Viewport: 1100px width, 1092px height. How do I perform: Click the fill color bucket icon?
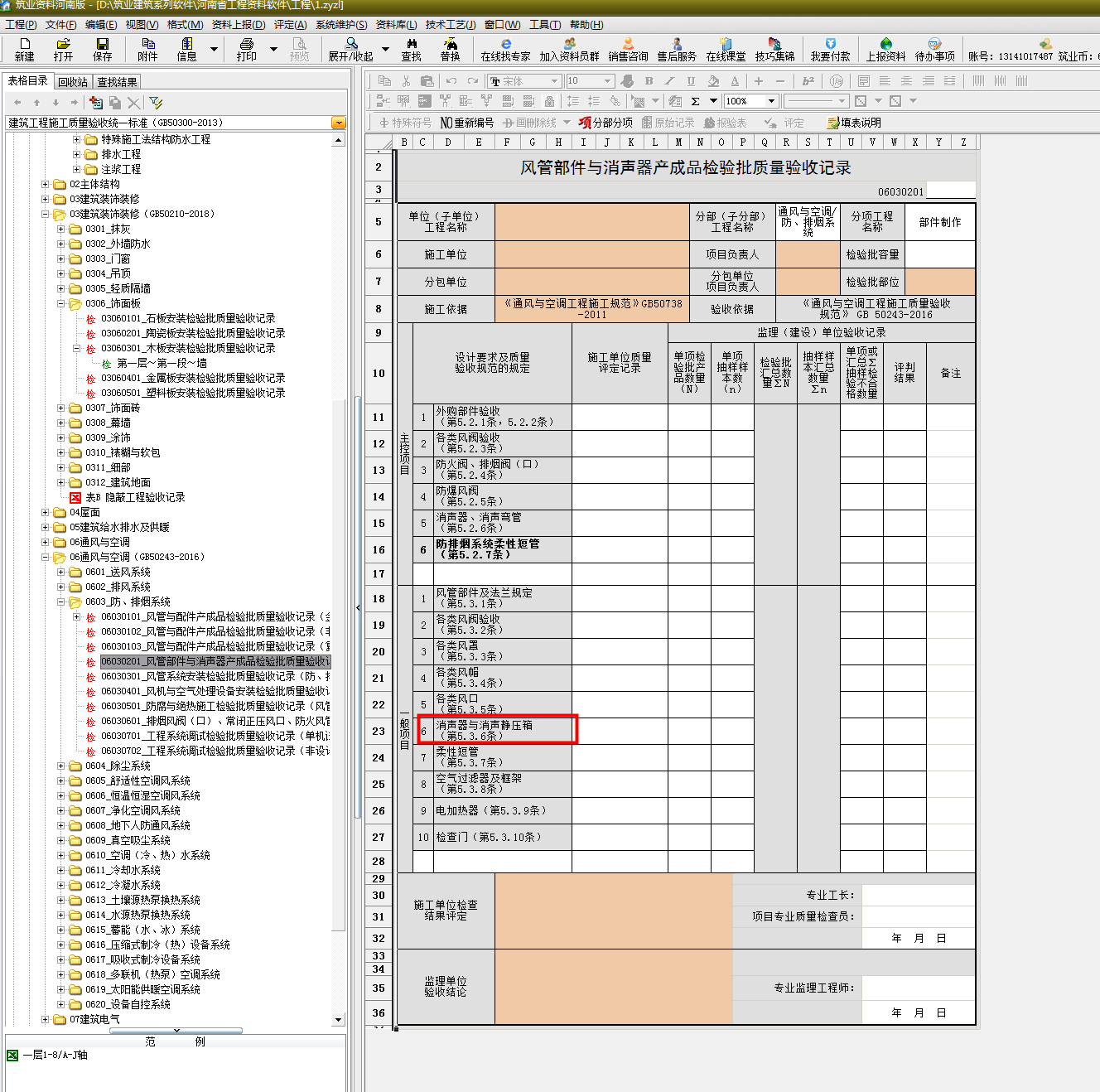pos(713,80)
